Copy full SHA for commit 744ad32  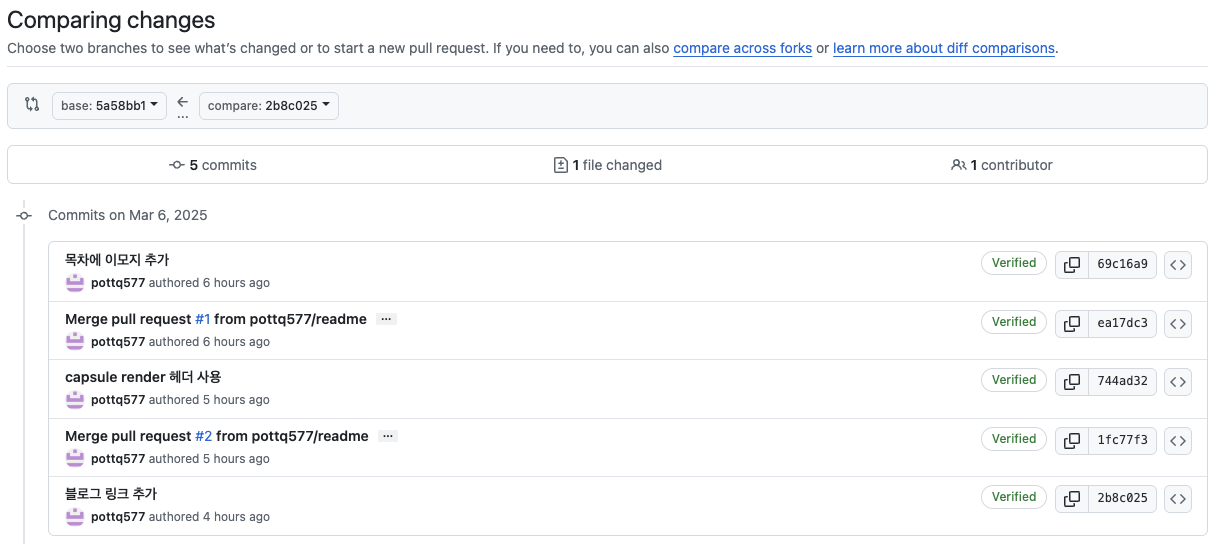coord(1072,381)
